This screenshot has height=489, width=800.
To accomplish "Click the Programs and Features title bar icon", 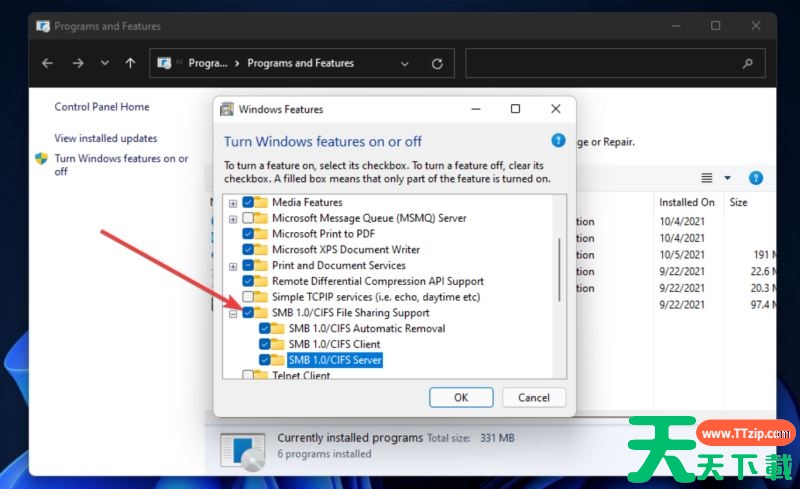I will tap(43, 26).
